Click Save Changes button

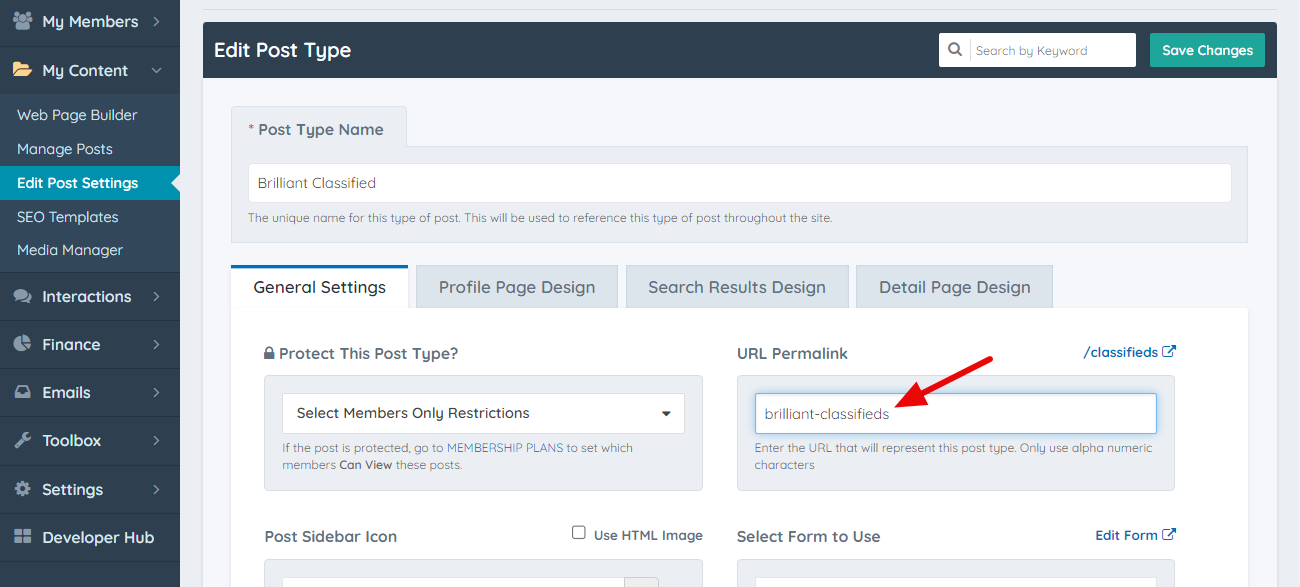click(x=1207, y=50)
